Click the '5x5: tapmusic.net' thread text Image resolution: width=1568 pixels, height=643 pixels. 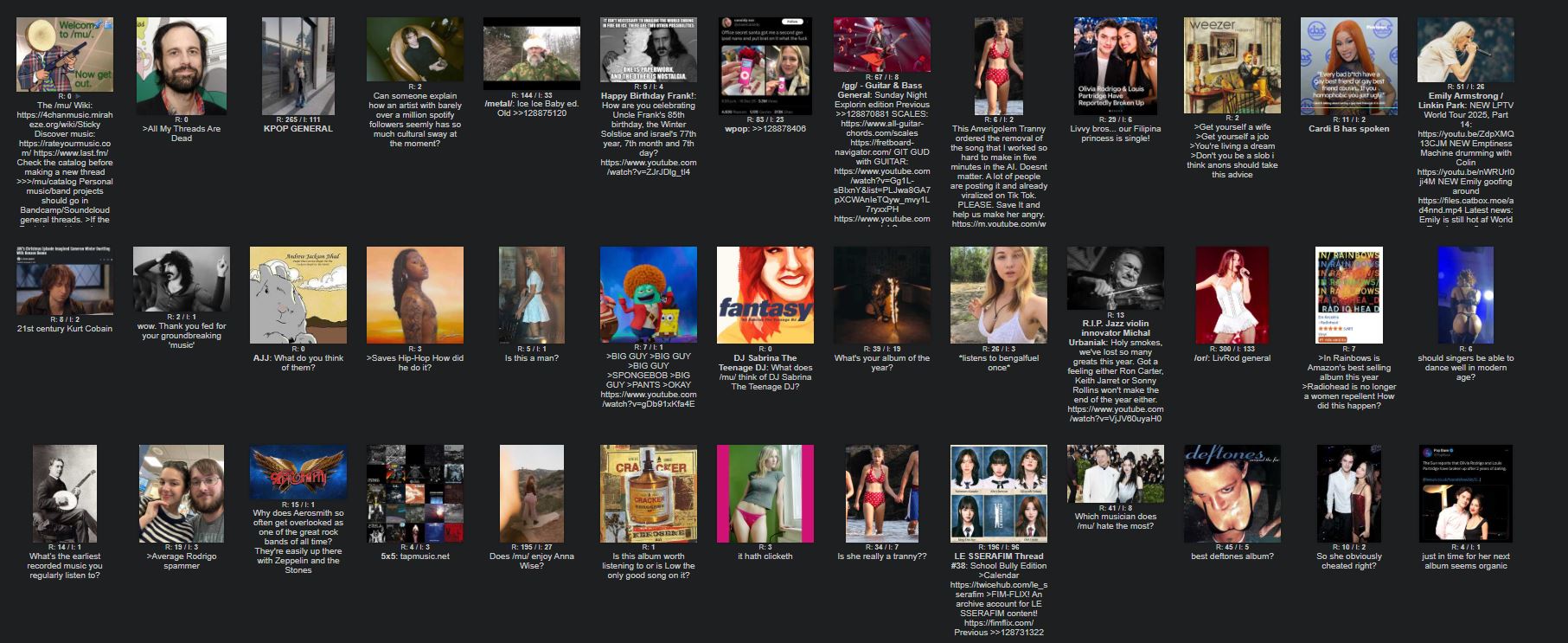click(x=415, y=556)
